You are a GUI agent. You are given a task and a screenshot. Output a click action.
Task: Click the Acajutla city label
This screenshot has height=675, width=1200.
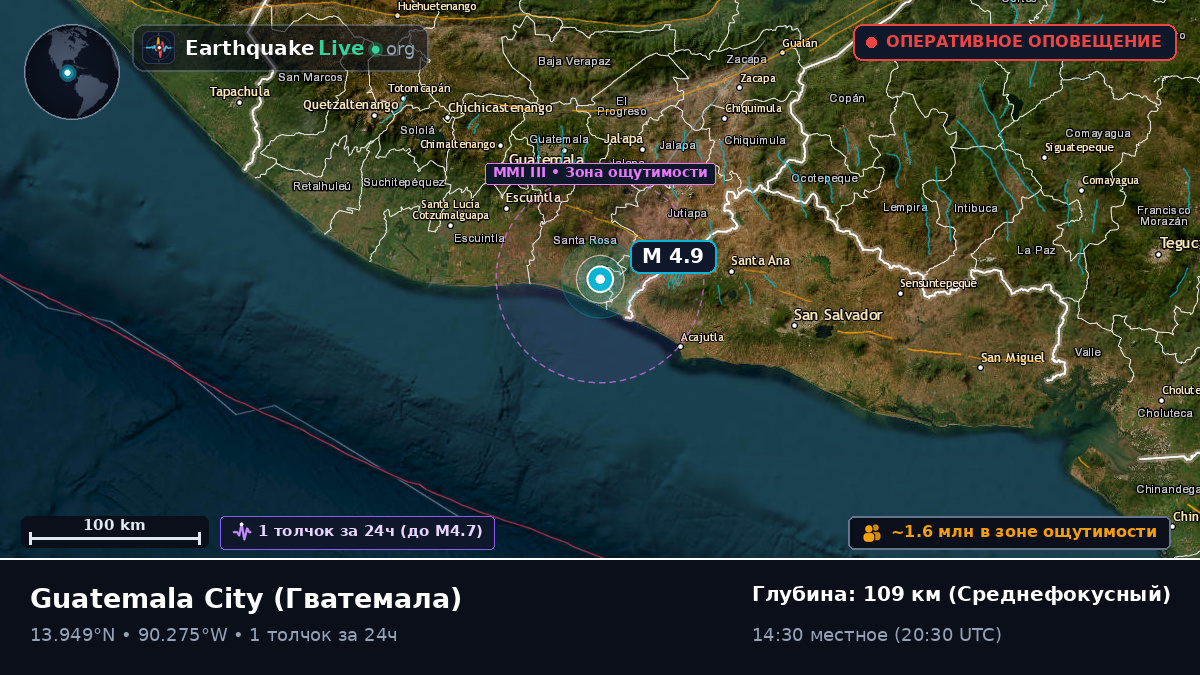701,337
